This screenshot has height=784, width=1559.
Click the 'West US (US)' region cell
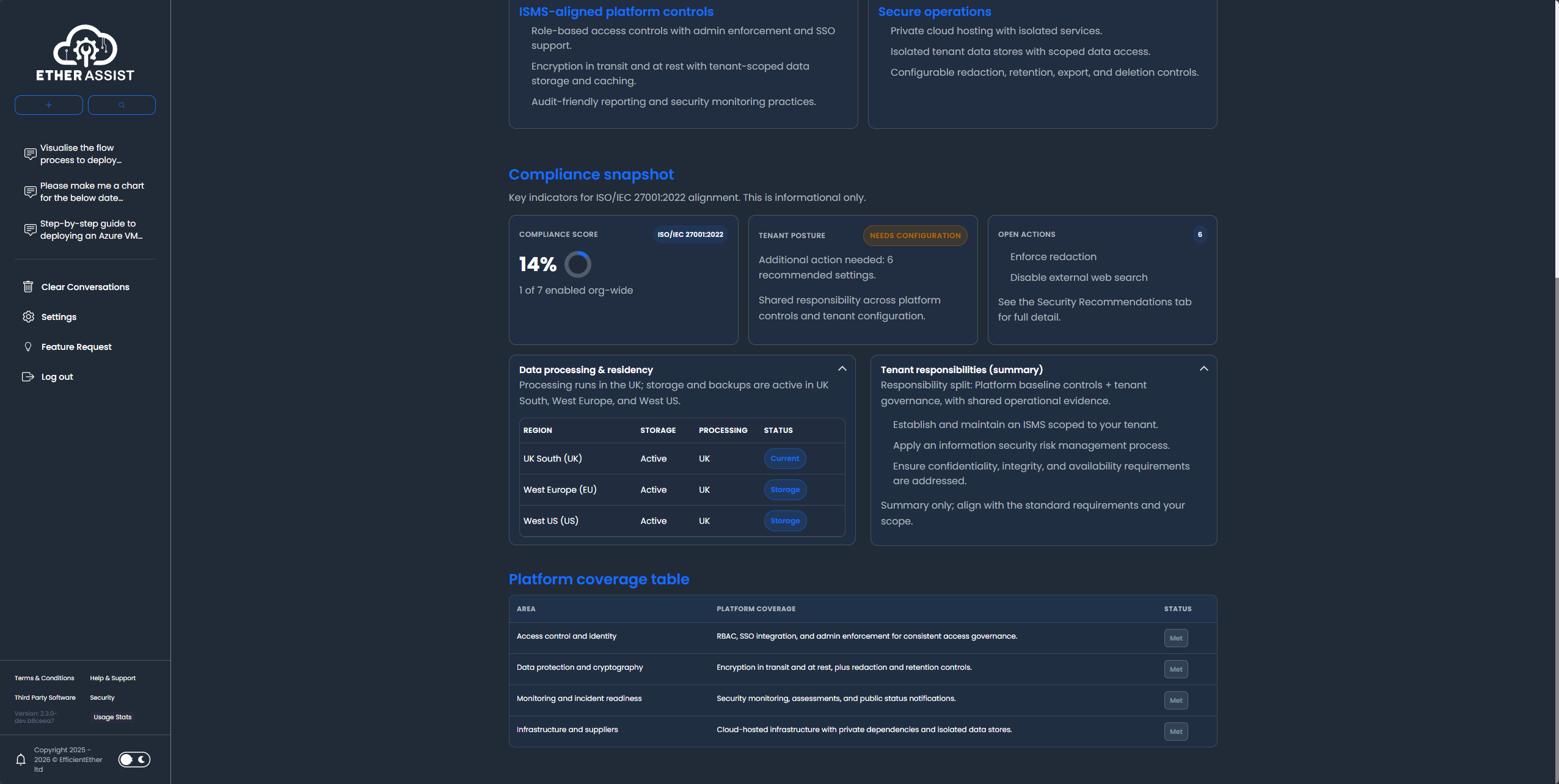point(550,521)
